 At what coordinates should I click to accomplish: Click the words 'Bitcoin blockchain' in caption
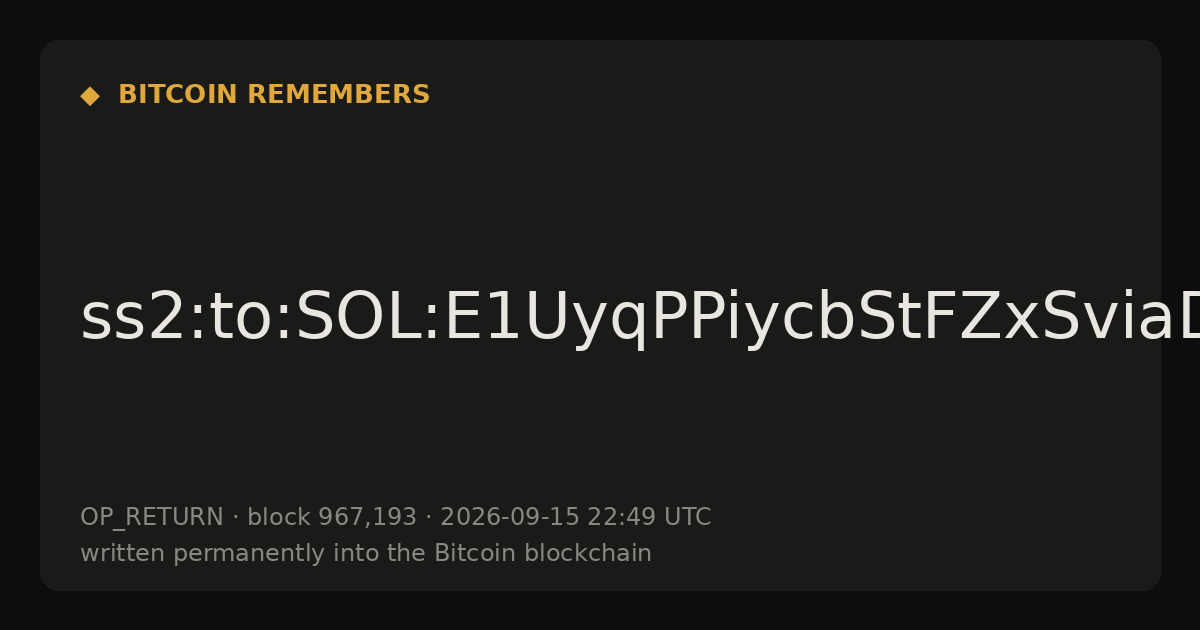[543, 553]
